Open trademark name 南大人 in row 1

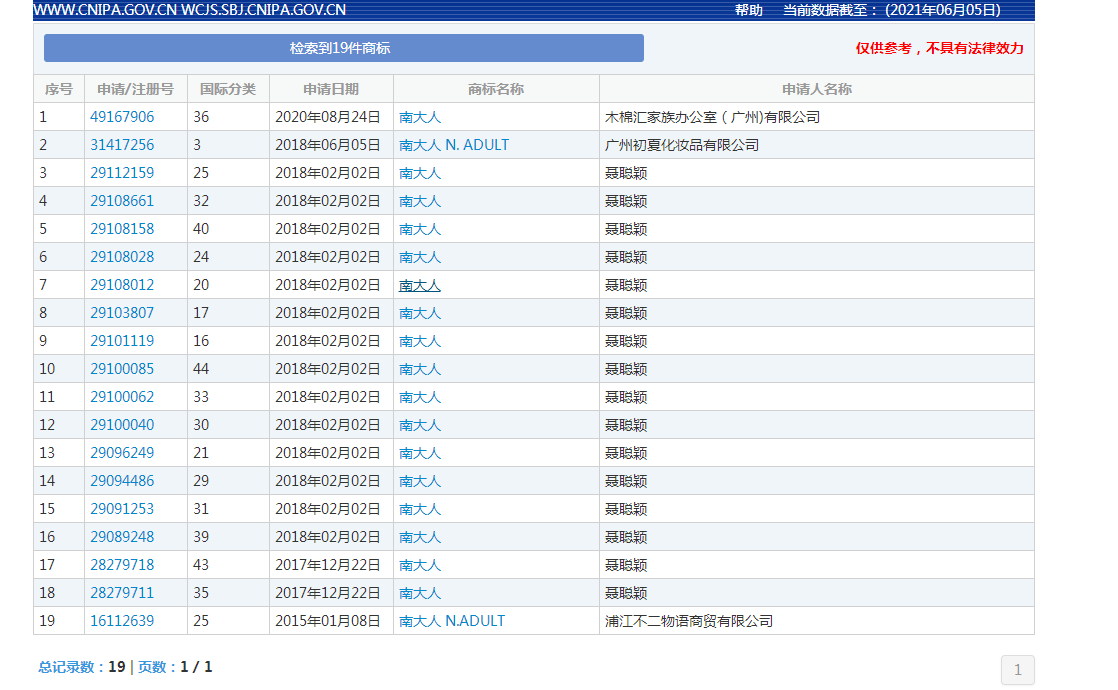pos(419,116)
